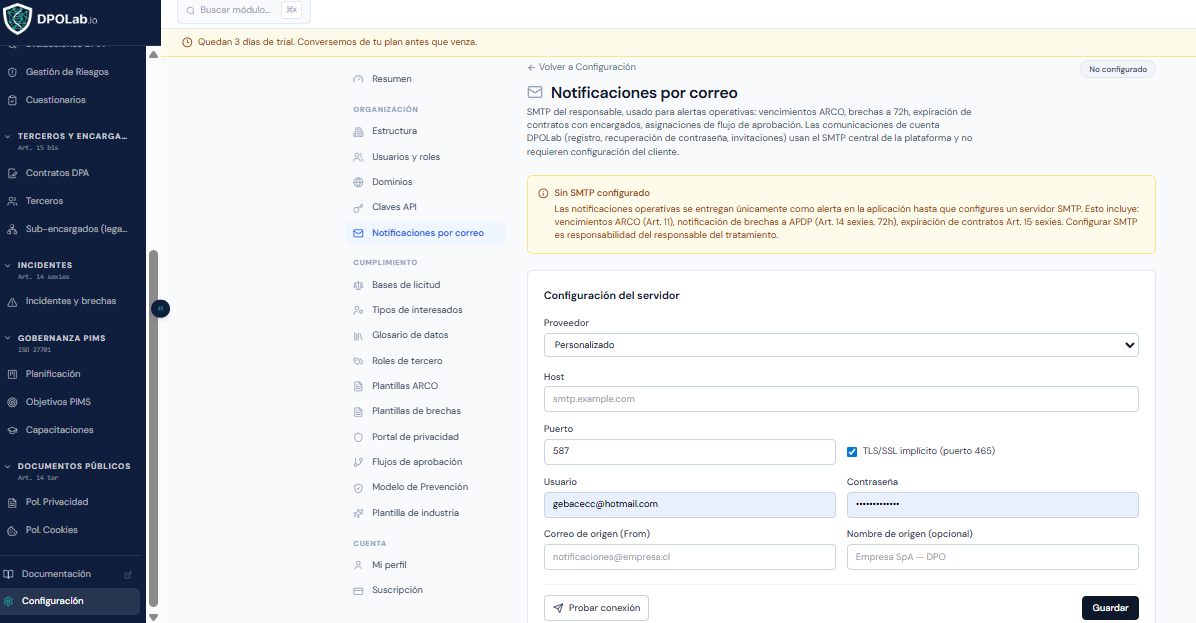Click the Usuario input field
Viewport: 1196px width, 623px height.
pyautogui.click(x=690, y=504)
